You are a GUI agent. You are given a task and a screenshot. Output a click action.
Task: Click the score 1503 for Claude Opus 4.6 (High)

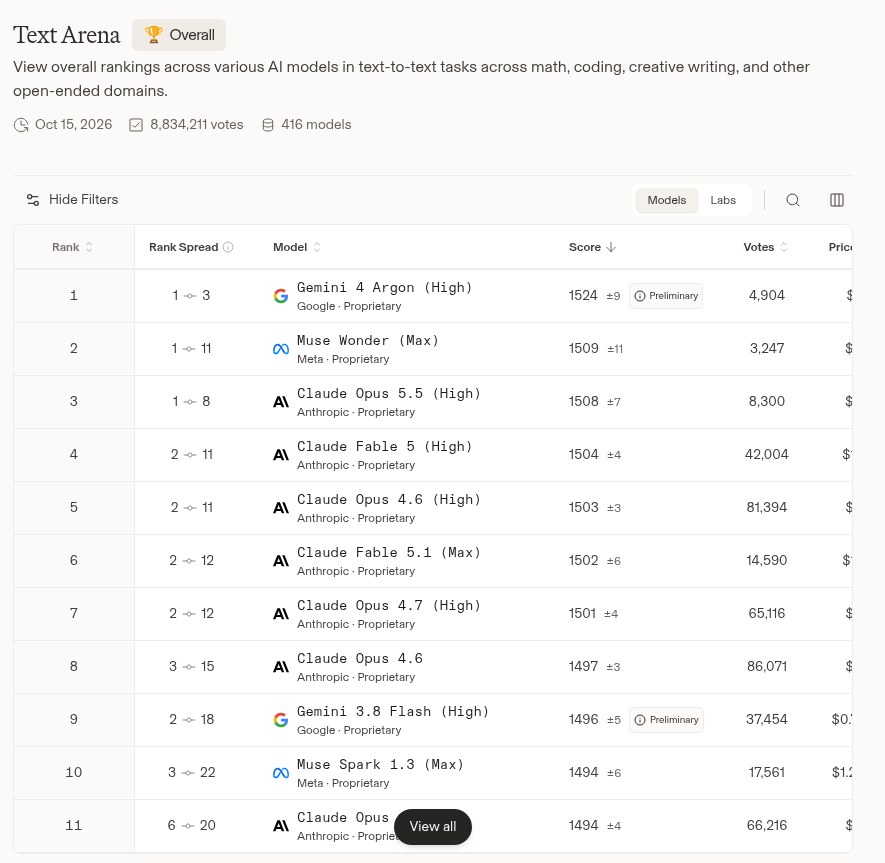point(583,507)
